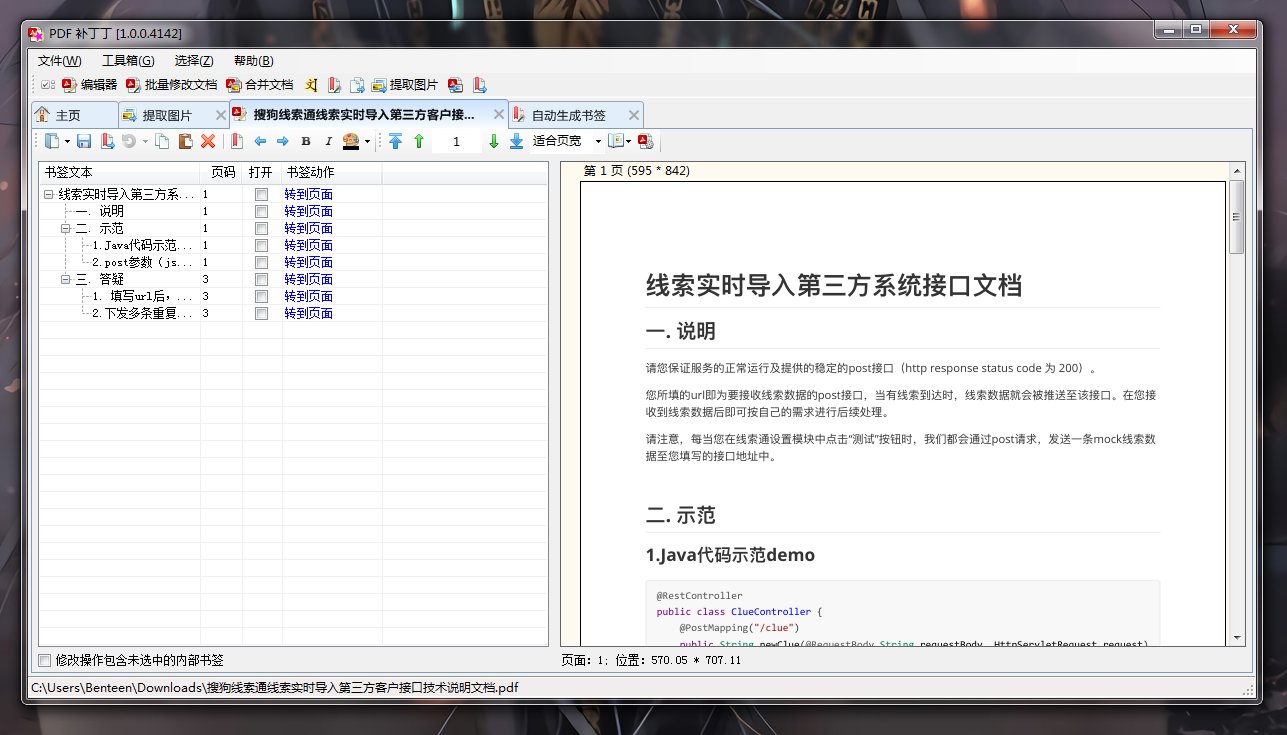Collapse the 二. 示范 bookmark node
The image size is (1287, 735).
point(66,228)
